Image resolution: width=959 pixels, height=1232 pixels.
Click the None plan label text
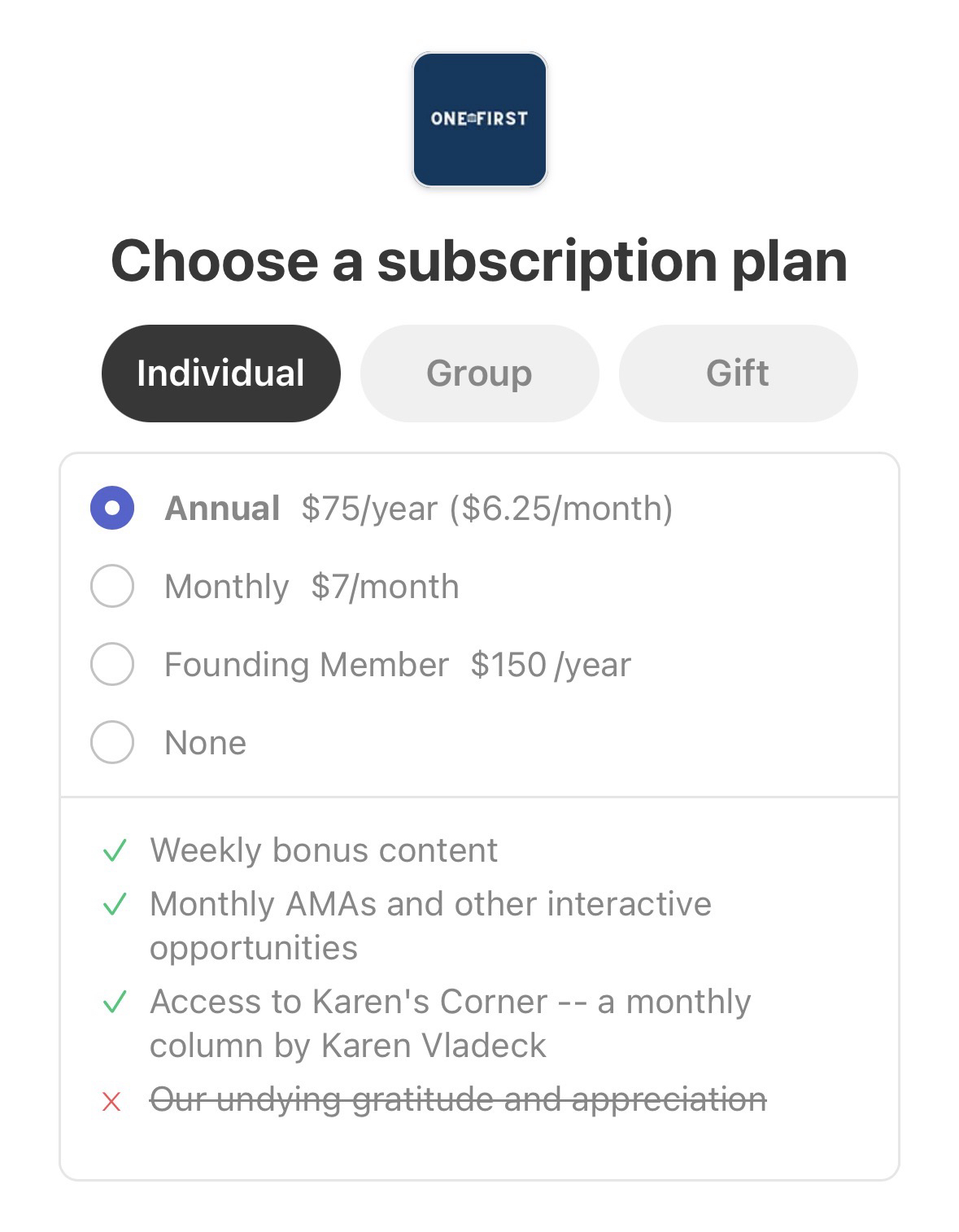[x=205, y=743]
